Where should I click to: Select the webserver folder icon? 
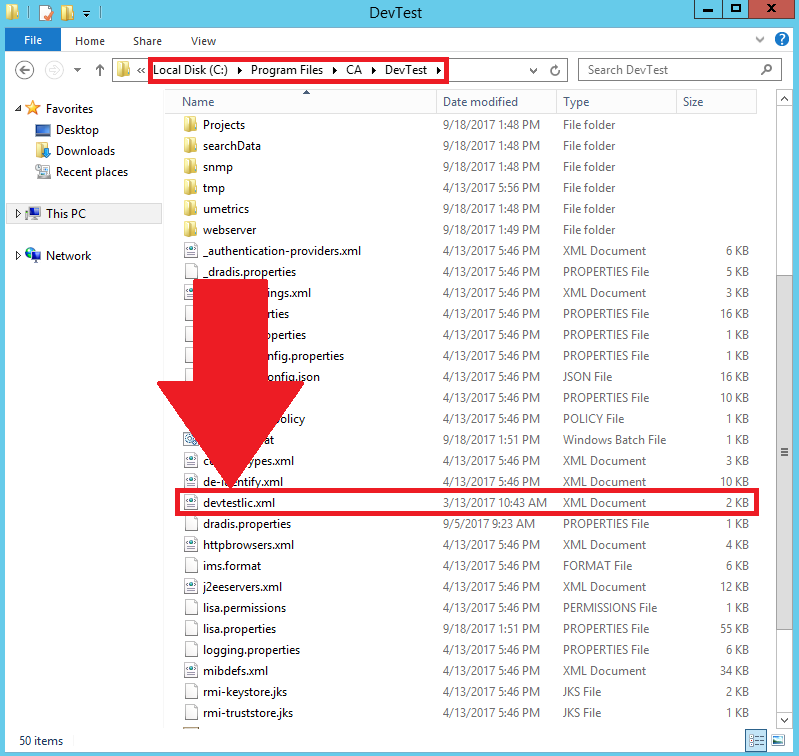tap(191, 229)
